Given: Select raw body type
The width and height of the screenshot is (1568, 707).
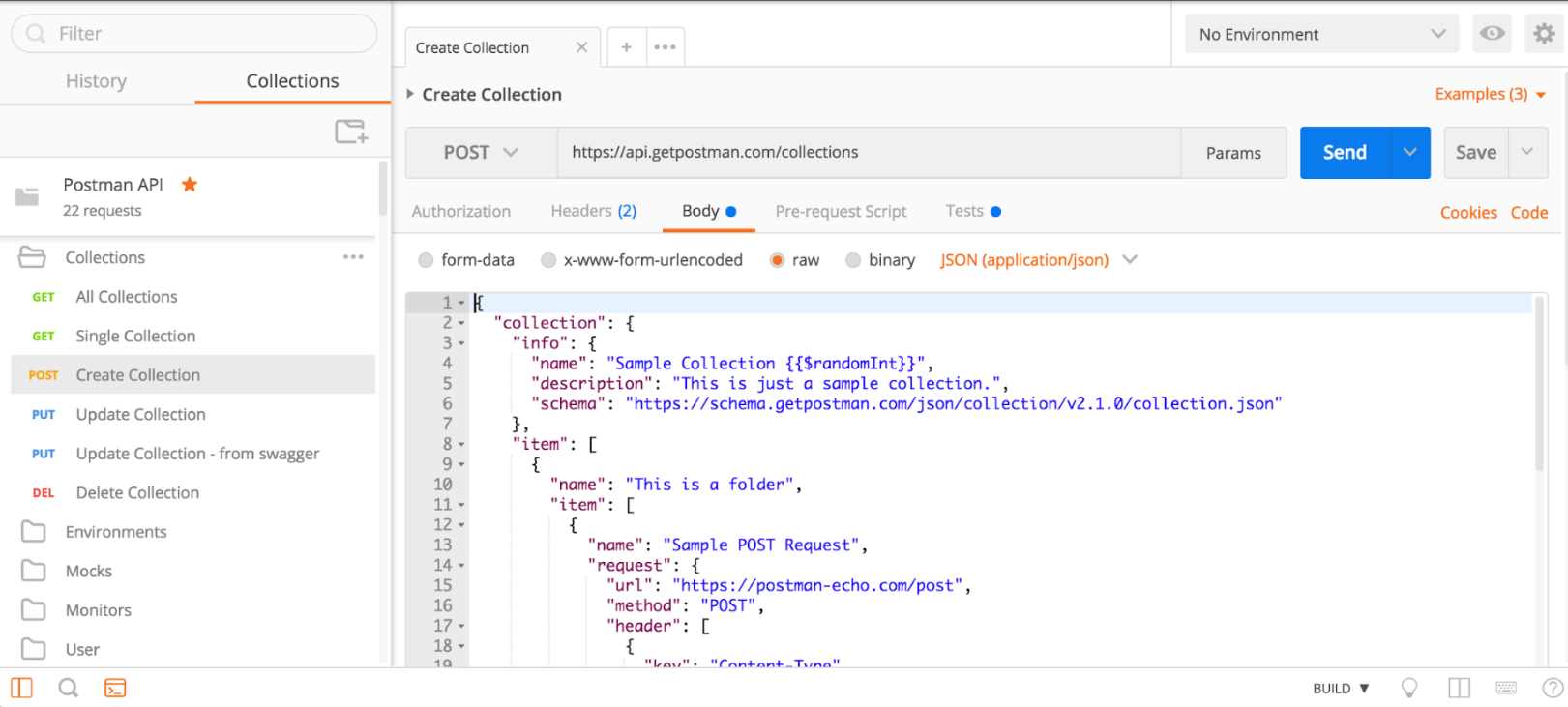Looking at the screenshot, I should pyautogui.click(x=777, y=260).
